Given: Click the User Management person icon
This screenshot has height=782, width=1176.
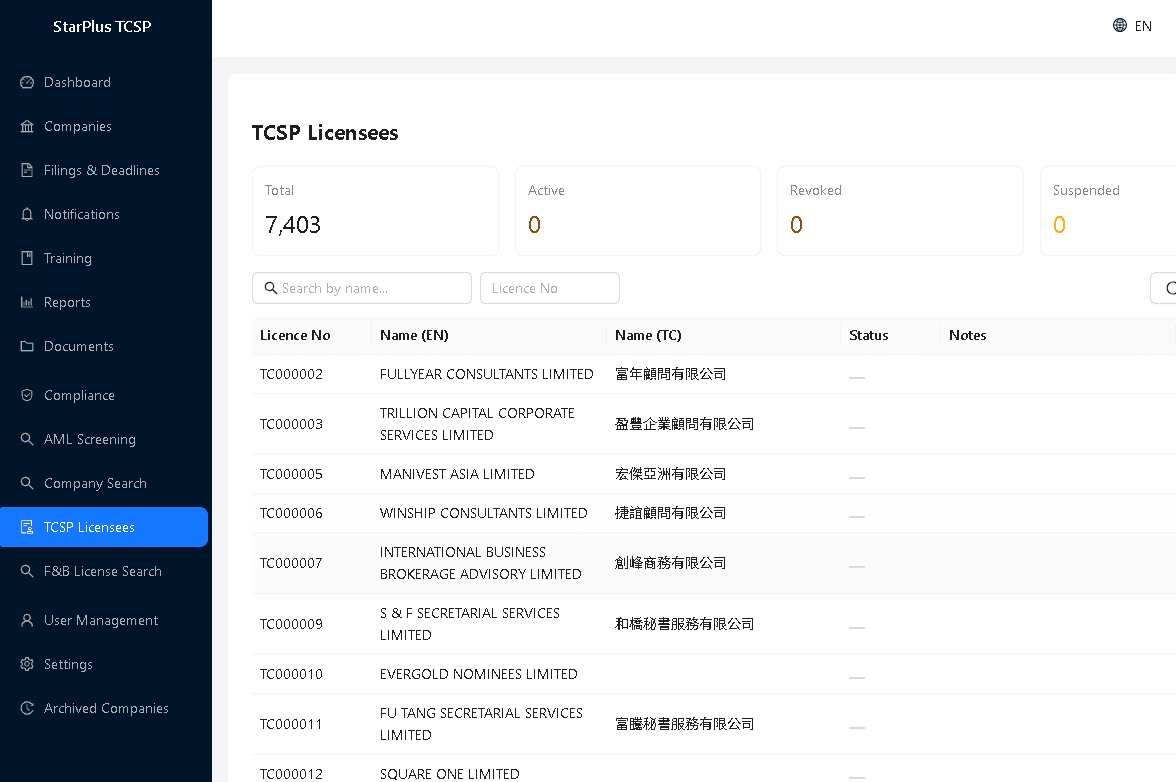Looking at the screenshot, I should [x=27, y=620].
